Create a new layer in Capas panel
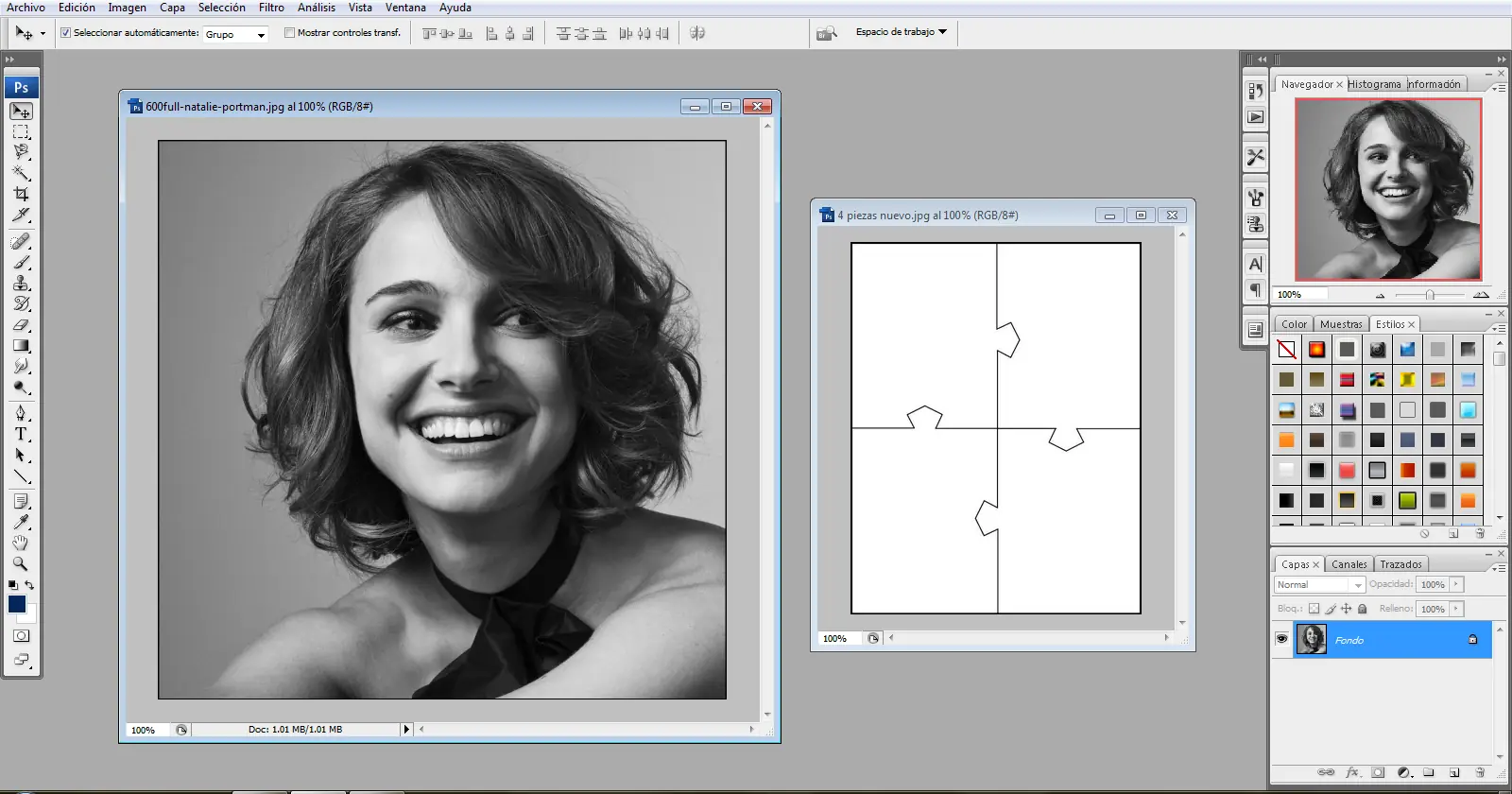The image size is (1512, 794). (x=1454, y=772)
